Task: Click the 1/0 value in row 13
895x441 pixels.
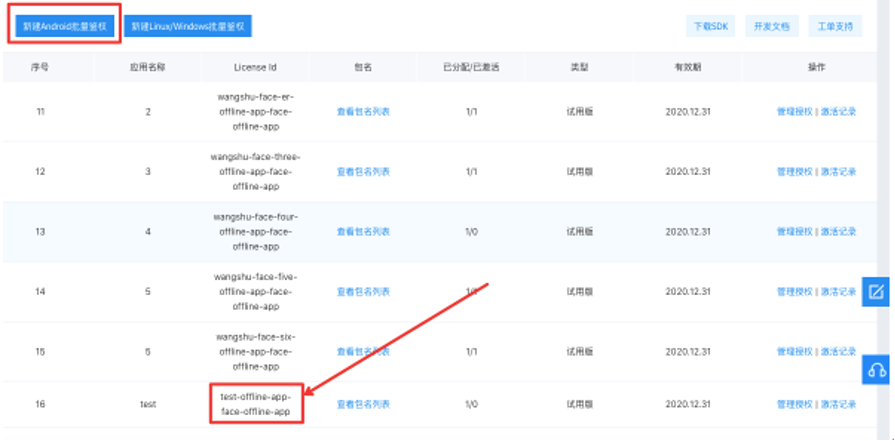Action: coord(471,232)
